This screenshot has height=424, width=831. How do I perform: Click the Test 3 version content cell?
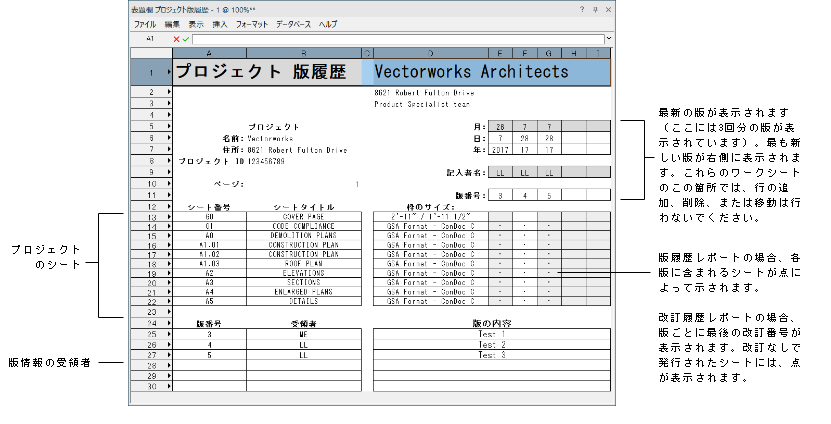tap(492, 355)
